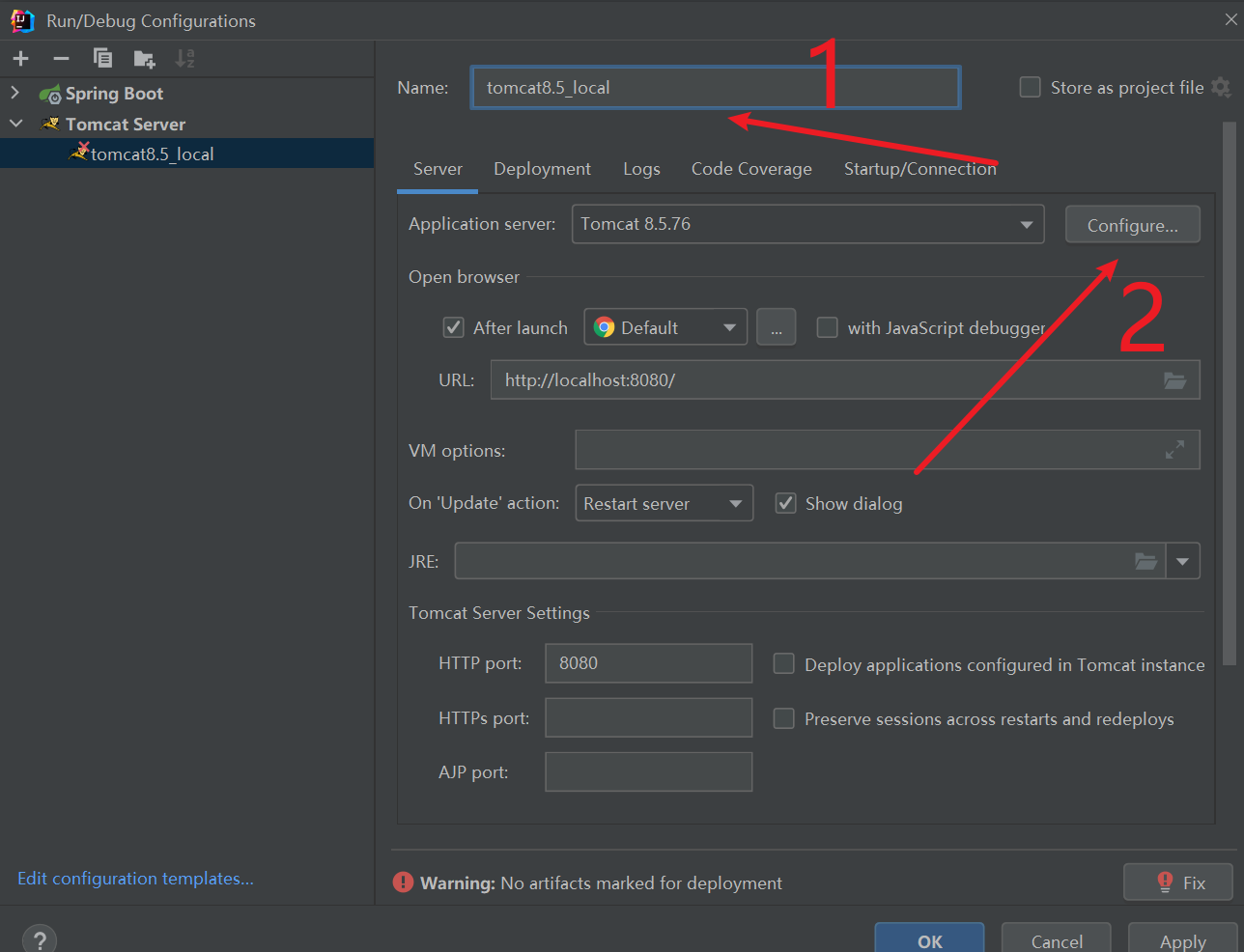This screenshot has width=1244, height=952.
Task: Open the Restart server update action dropdown
Action: pos(664,503)
